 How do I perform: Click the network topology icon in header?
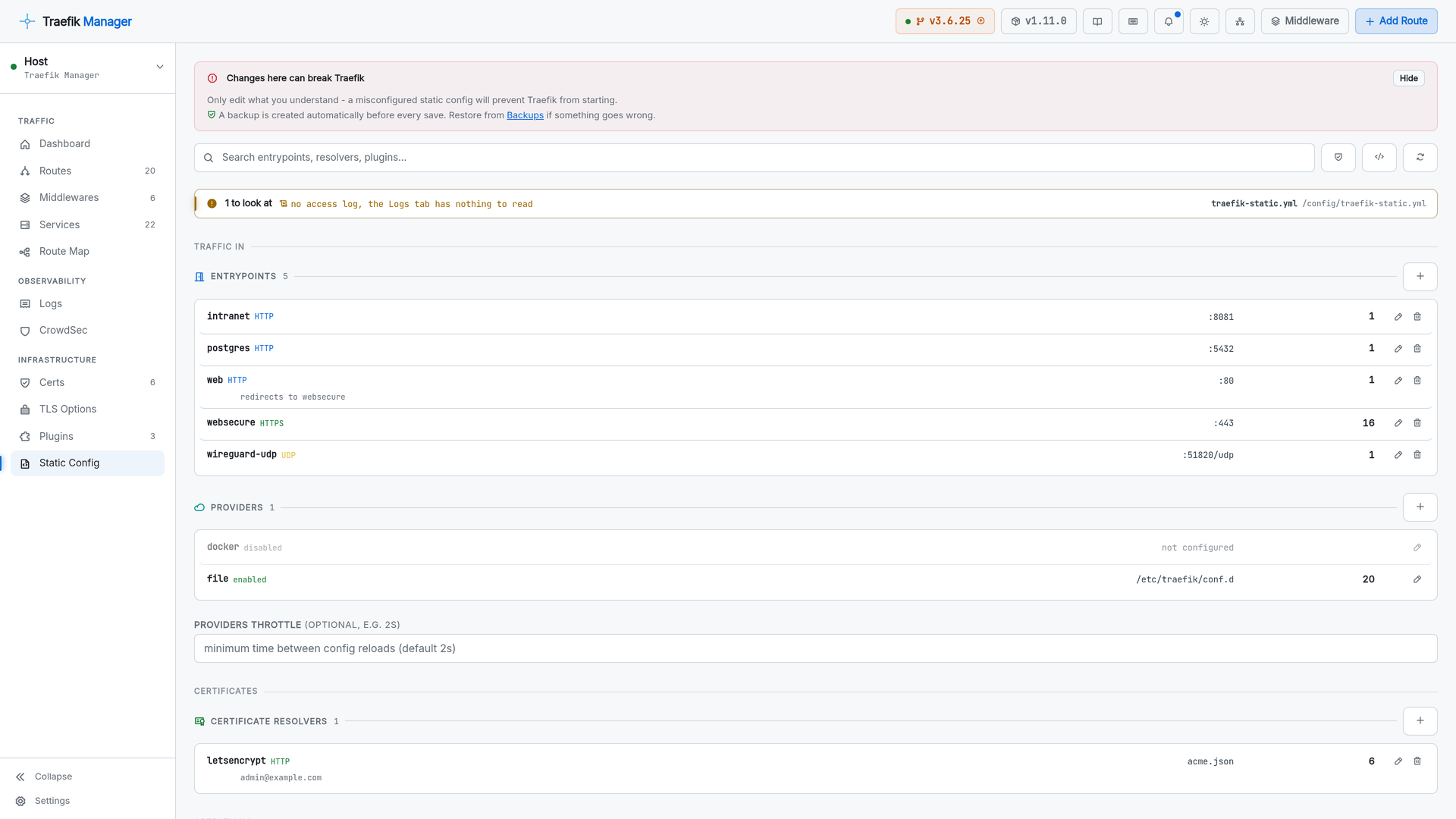[1240, 21]
